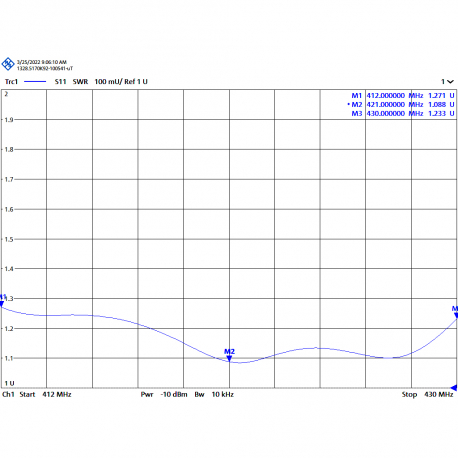The width and height of the screenshot is (458, 458).
Task: Select the M1 marker at trace start
Action: (x=2, y=304)
